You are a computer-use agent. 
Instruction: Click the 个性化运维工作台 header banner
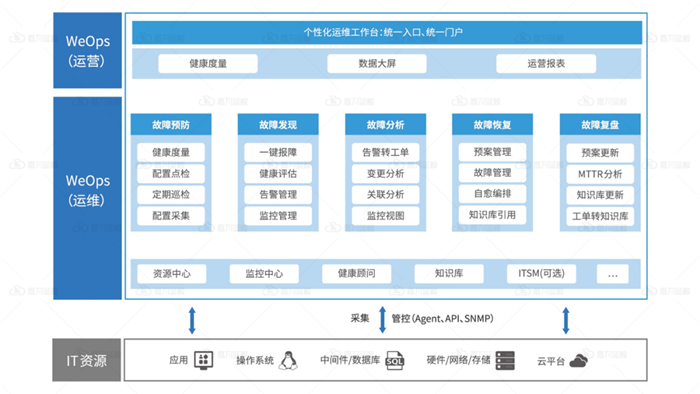[387, 33]
